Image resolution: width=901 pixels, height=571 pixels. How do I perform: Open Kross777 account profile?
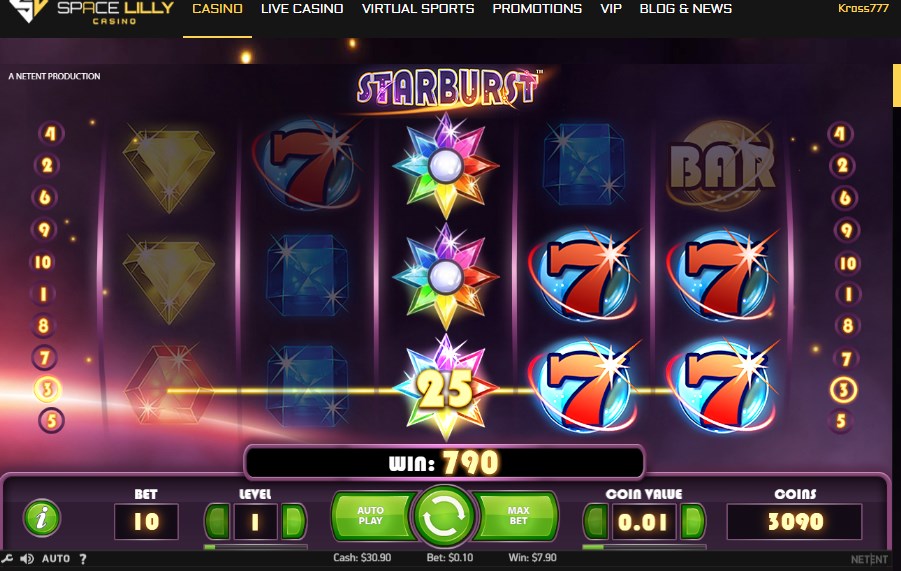pos(863,8)
